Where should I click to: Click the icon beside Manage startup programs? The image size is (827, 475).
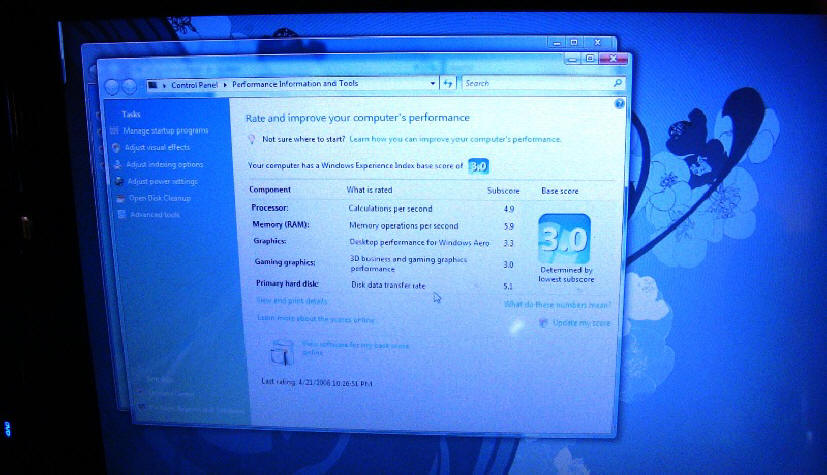pos(114,131)
